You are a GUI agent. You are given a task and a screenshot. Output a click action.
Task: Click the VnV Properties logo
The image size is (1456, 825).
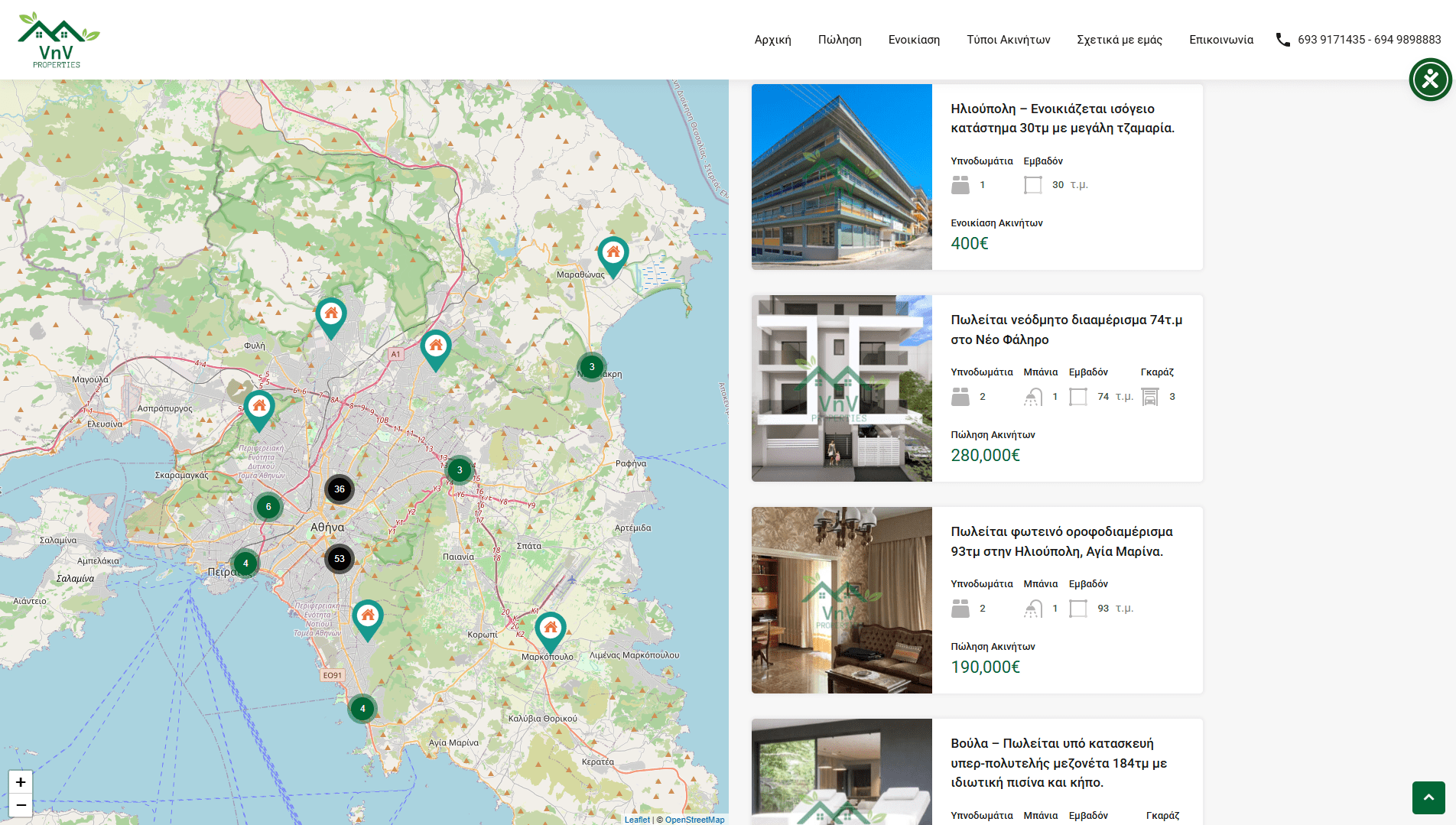click(x=58, y=41)
